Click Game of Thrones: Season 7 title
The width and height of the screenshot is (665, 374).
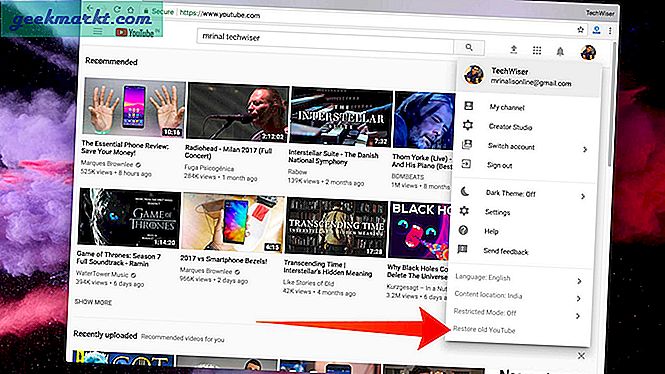[118, 258]
